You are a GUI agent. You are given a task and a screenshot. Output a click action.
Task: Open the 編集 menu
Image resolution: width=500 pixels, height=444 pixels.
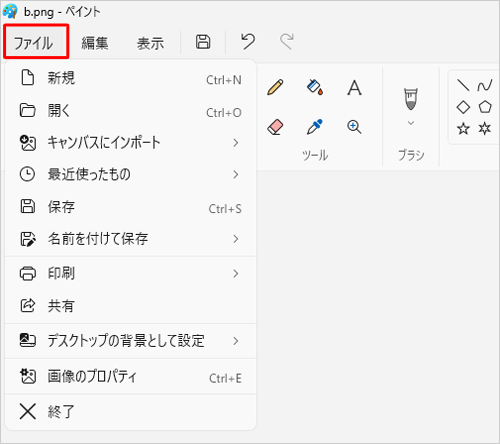(x=95, y=43)
